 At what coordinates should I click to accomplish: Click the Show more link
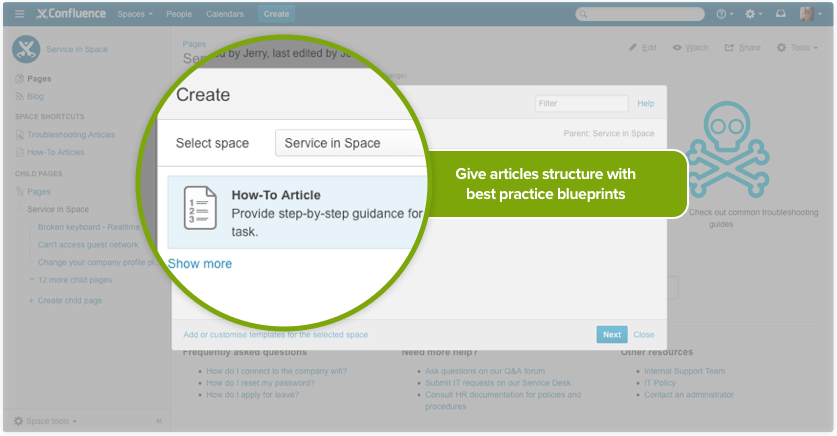[200, 264]
